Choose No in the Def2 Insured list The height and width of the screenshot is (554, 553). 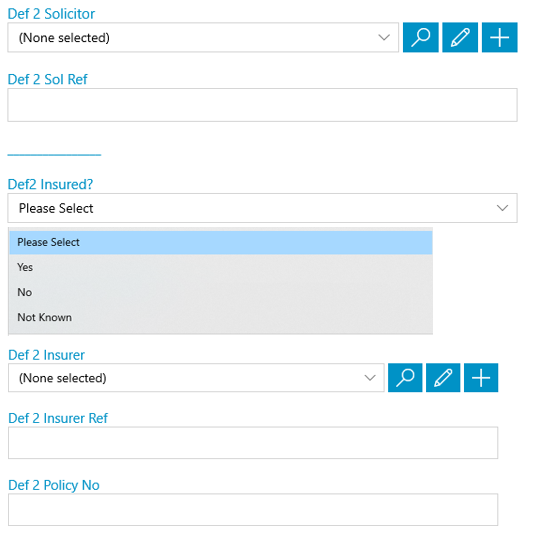[221, 292]
